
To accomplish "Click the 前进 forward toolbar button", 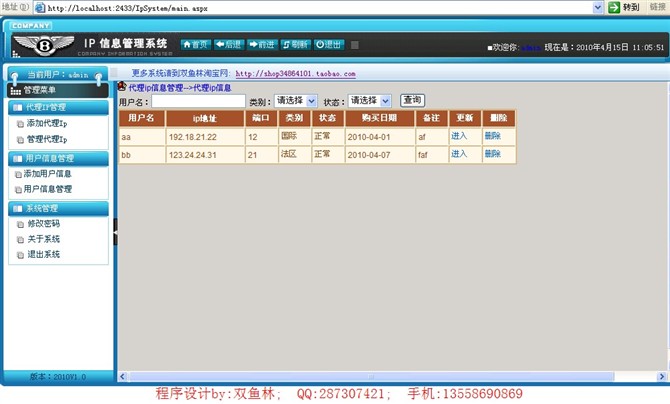I will point(262,44).
